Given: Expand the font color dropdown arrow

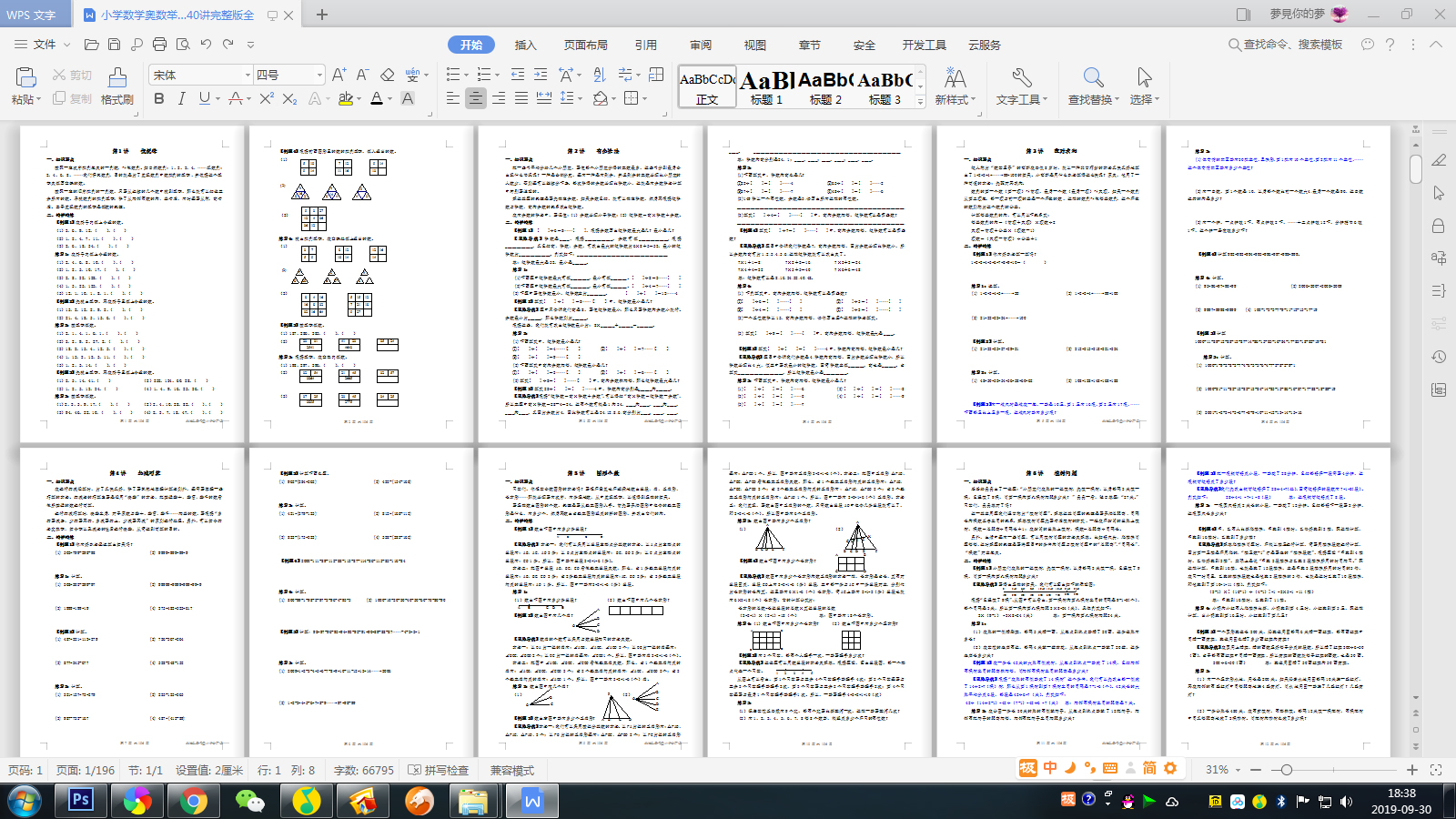Looking at the screenshot, I should tap(390, 99).
